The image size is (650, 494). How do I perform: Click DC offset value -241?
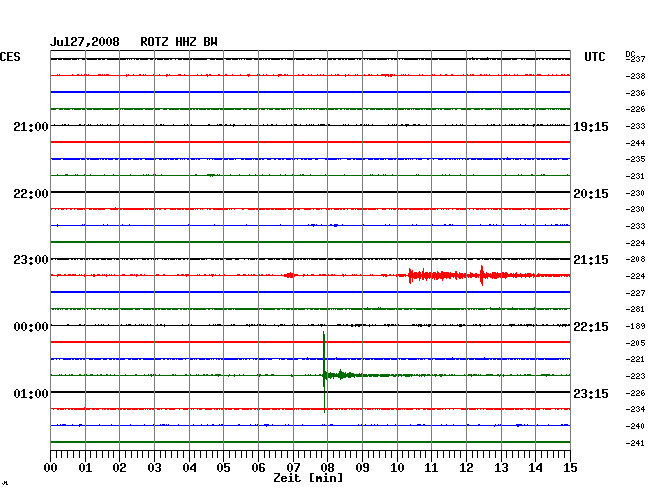635,443
